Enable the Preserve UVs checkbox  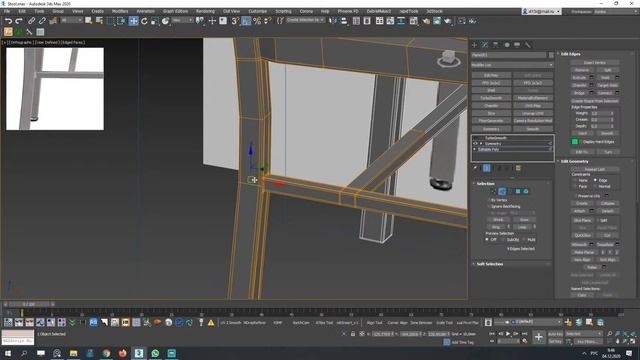tap(576, 196)
